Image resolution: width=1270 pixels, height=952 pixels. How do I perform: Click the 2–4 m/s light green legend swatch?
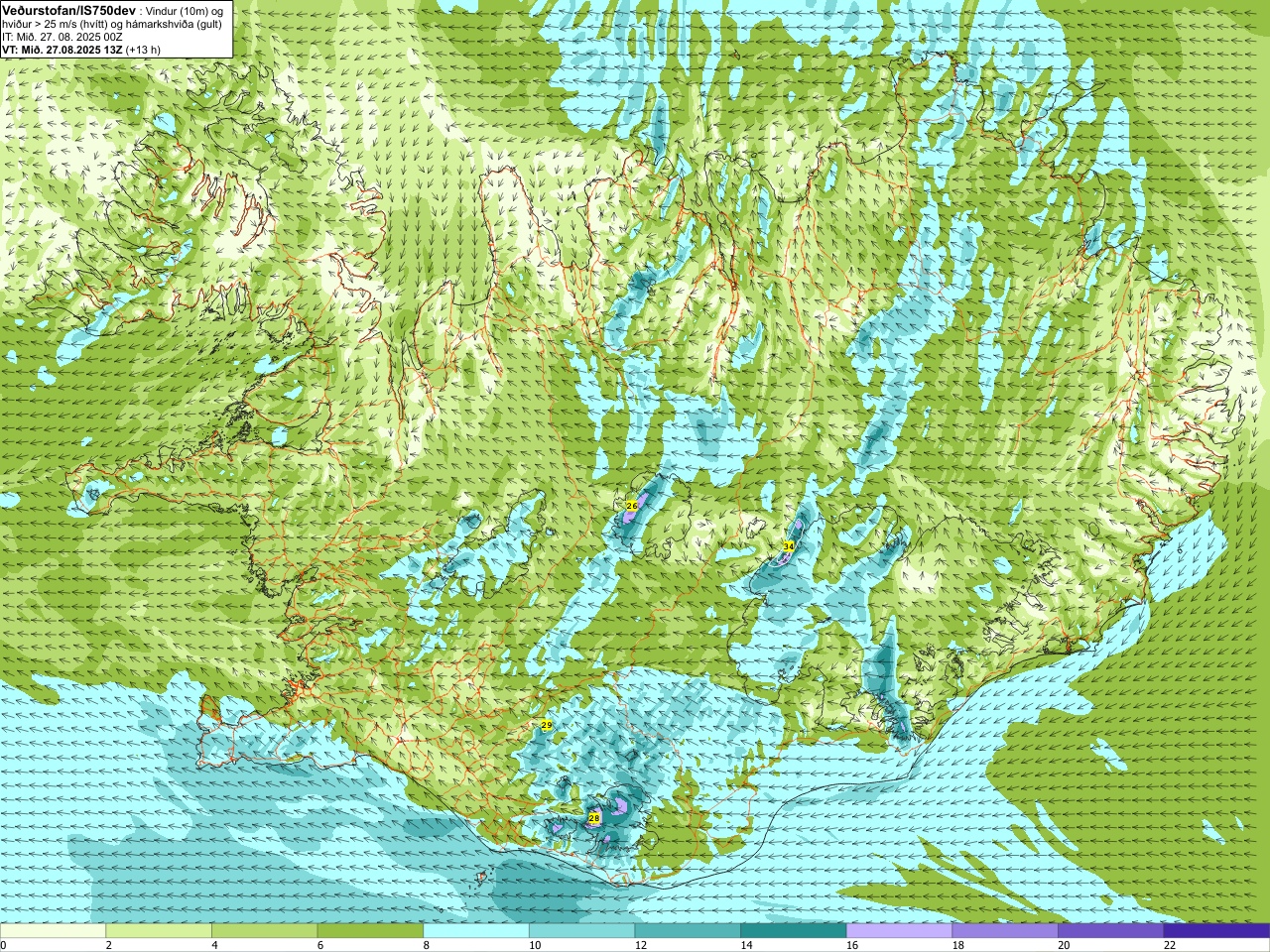pos(159,931)
